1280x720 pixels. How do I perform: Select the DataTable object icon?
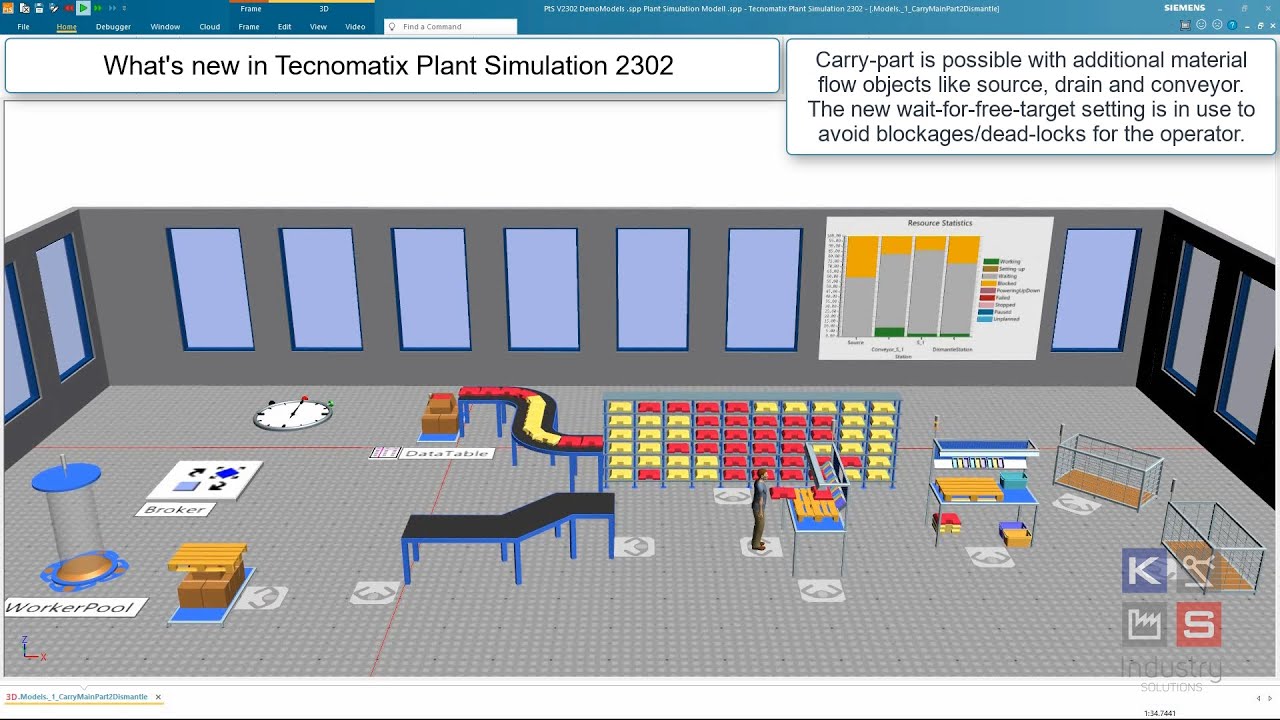384,453
